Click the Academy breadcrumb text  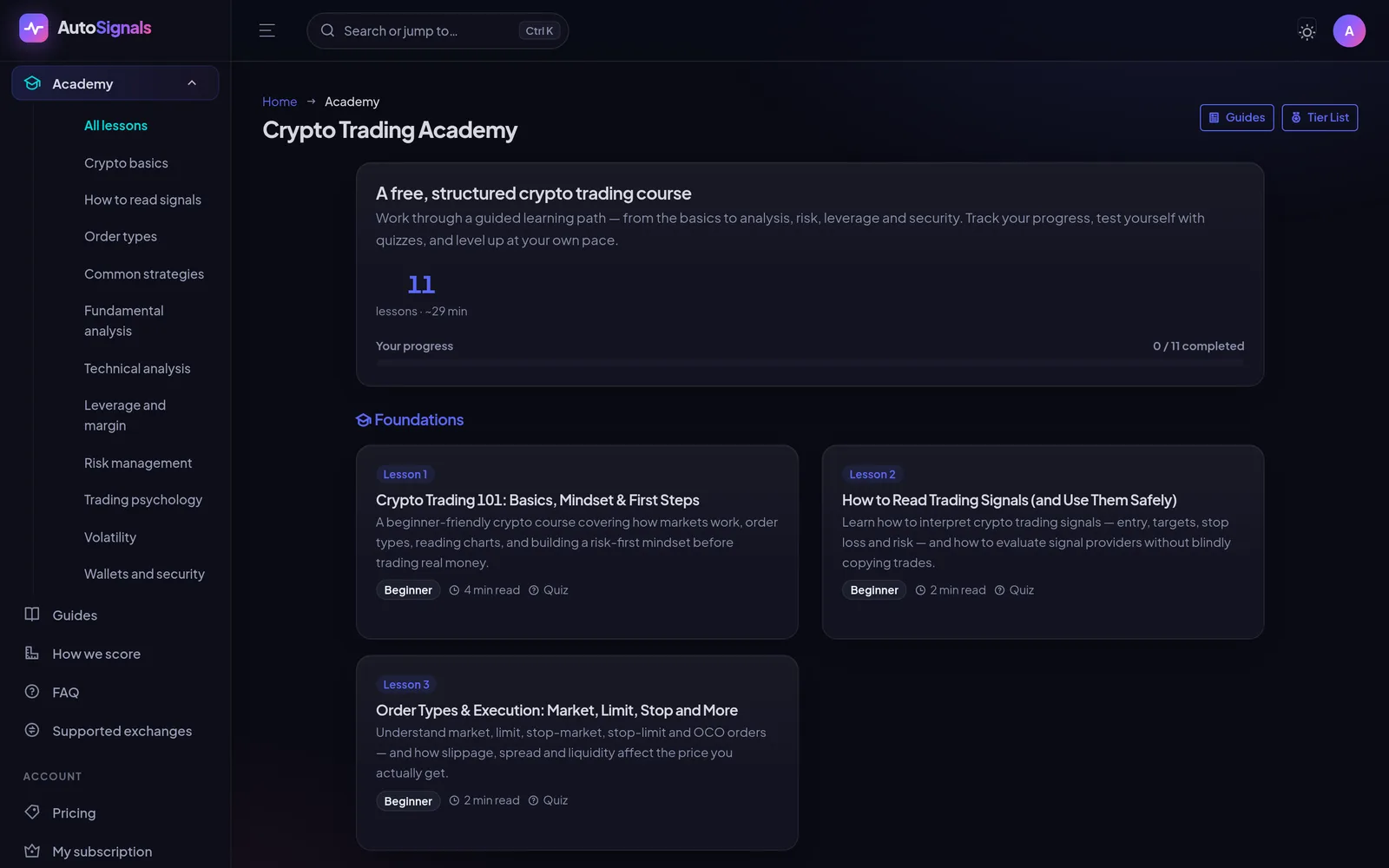(x=352, y=102)
